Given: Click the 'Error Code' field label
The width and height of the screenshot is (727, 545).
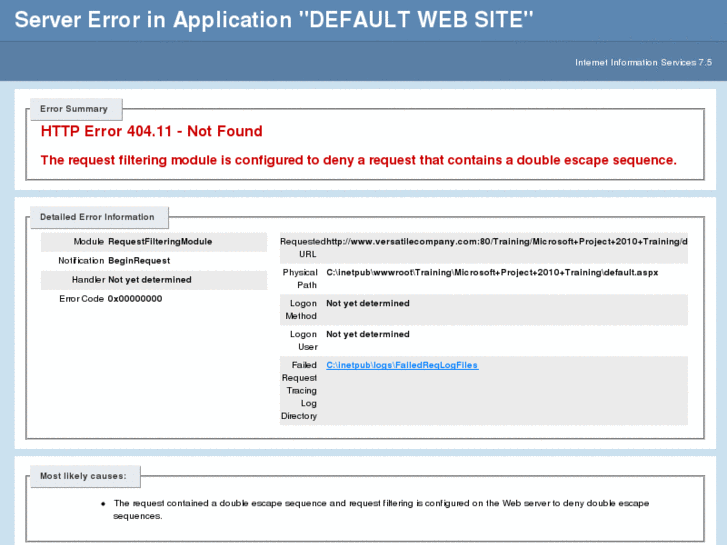Looking at the screenshot, I should coord(81,299).
